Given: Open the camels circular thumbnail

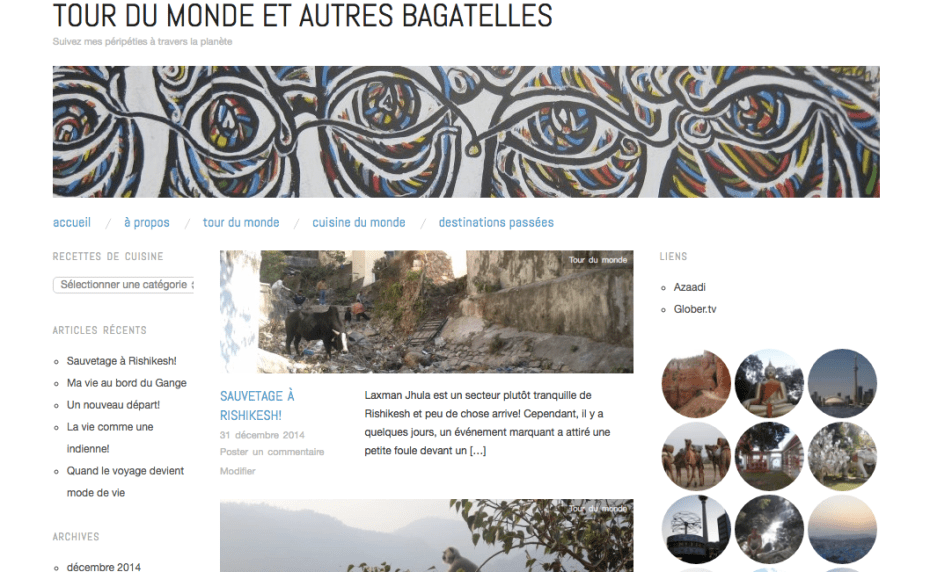Looking at the screenshot, I should [696, 456].
